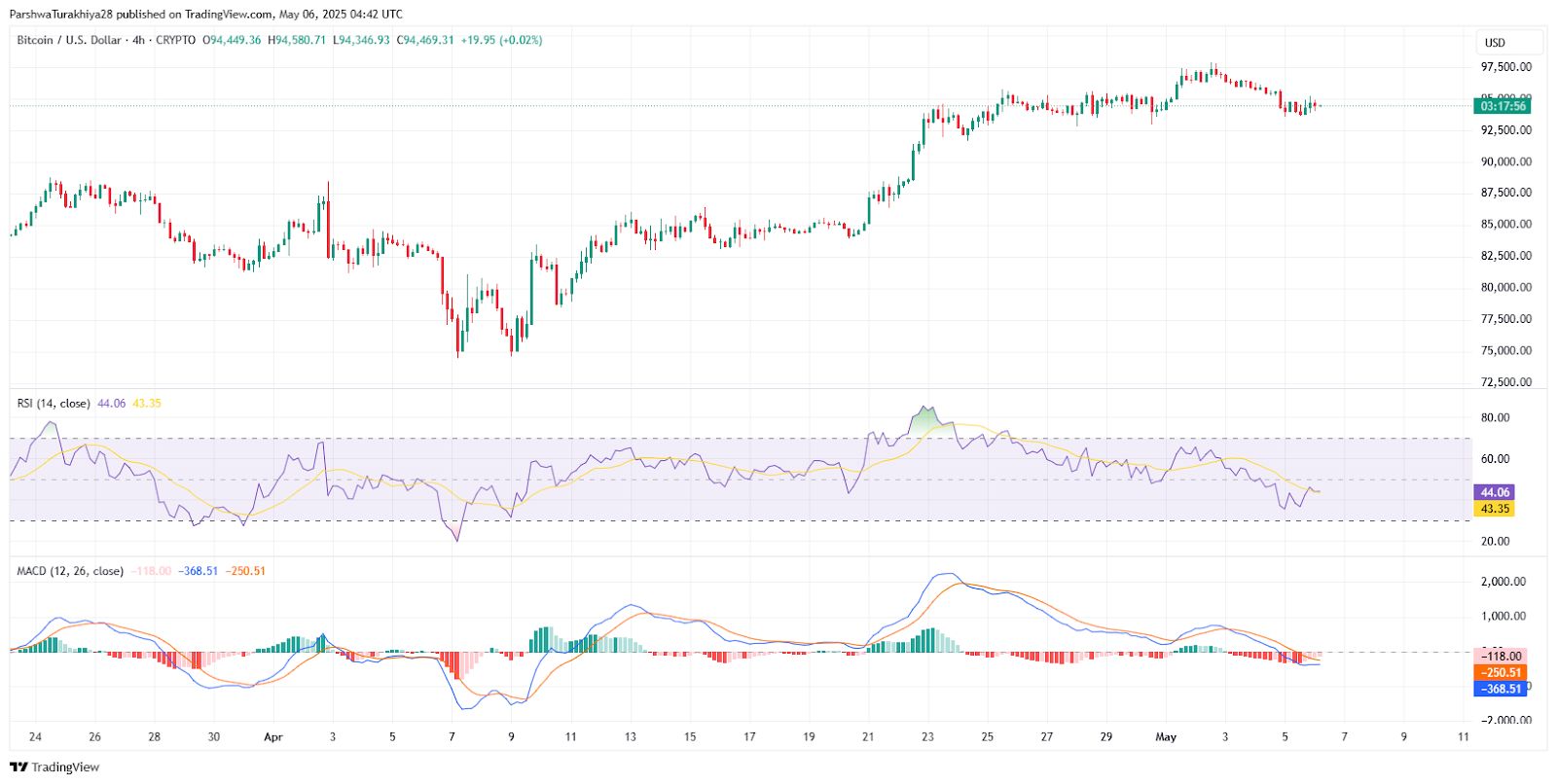Click the purple 44.06 RSI value tag
Viewport: 1557px width, 784px height.
tap(1495, 492)
